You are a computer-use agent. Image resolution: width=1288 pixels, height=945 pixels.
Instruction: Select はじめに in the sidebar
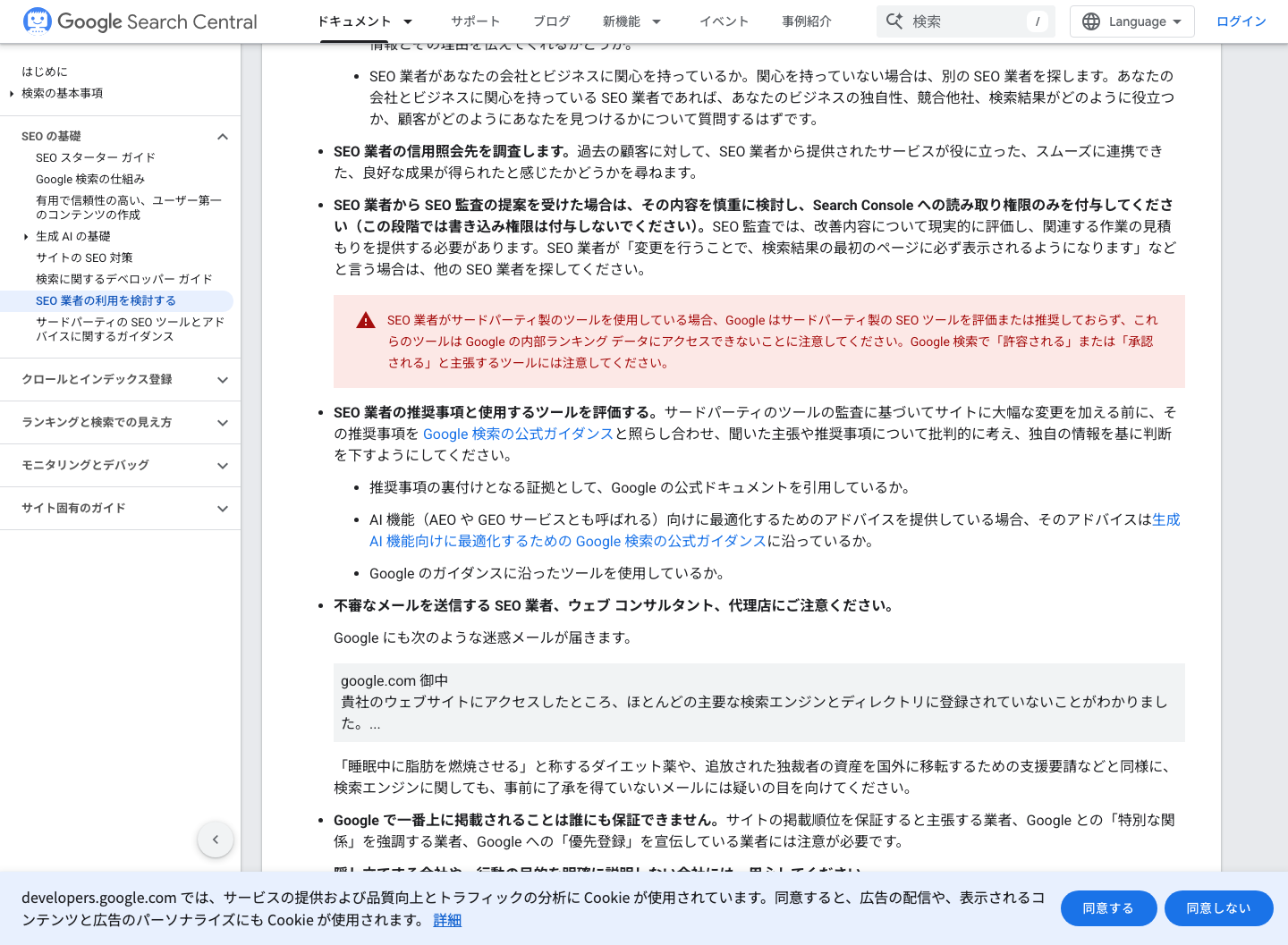[45, 72]
